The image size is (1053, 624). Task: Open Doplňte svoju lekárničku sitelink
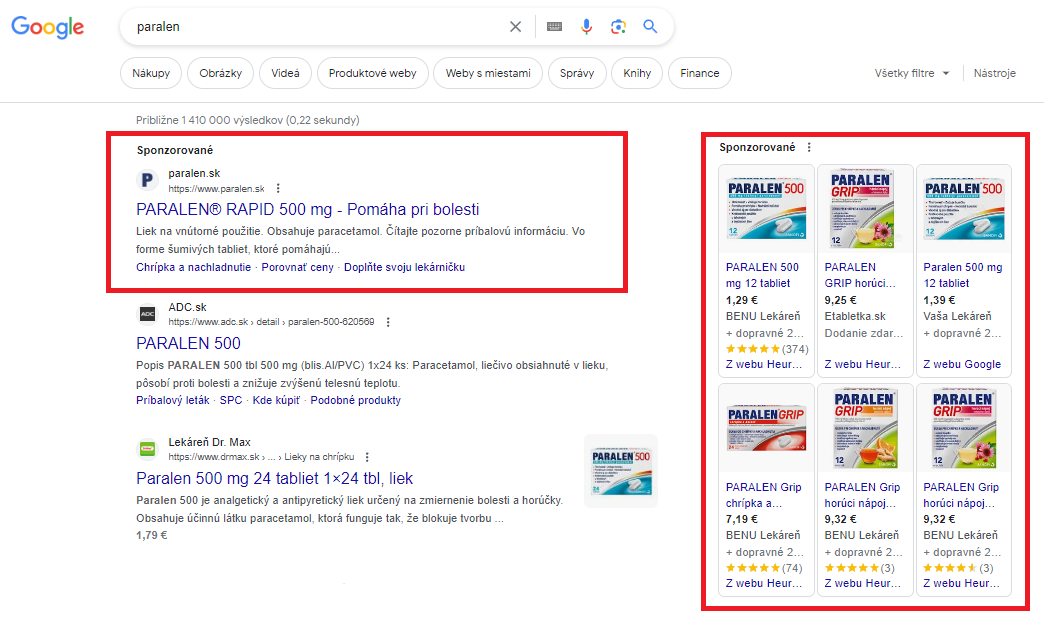404,267
